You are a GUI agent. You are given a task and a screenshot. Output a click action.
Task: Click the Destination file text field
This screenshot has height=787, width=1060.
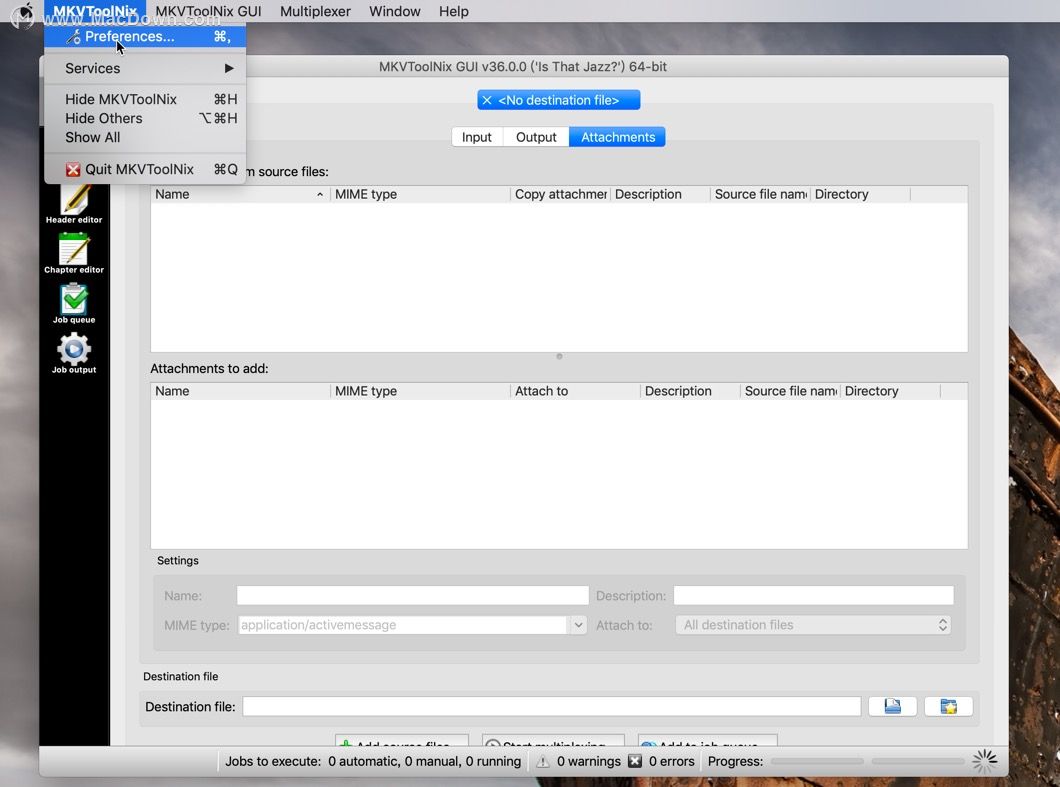tap(551, 707)
